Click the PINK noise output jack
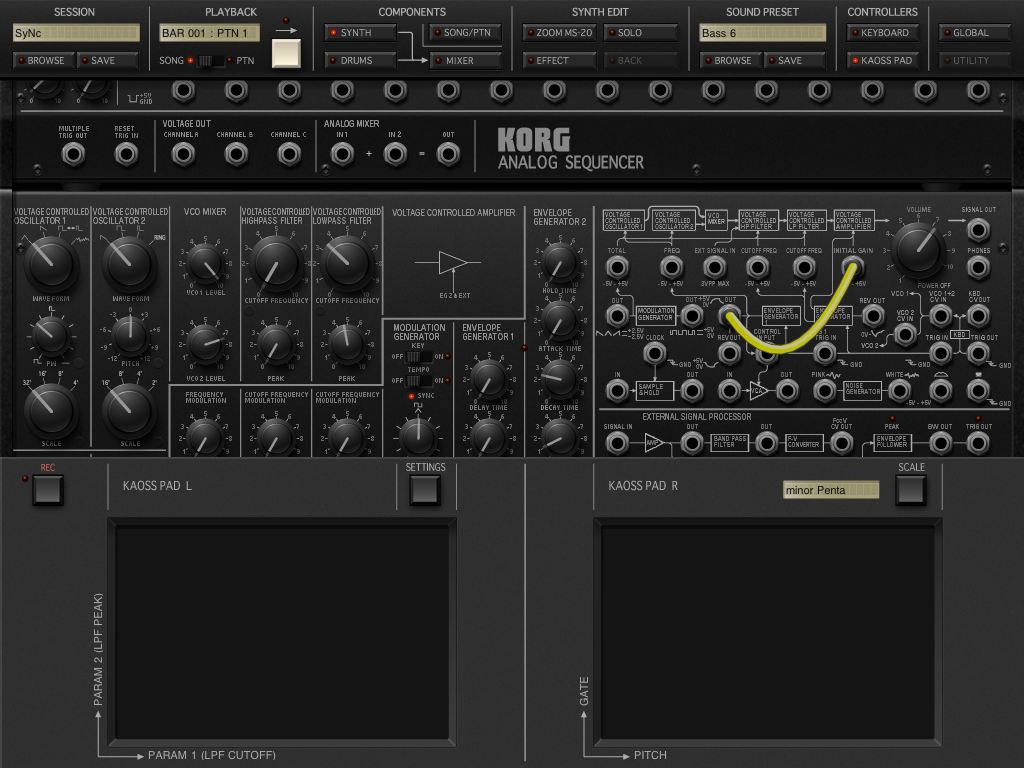Viewport: 1024px width, 768px height. 825,391
